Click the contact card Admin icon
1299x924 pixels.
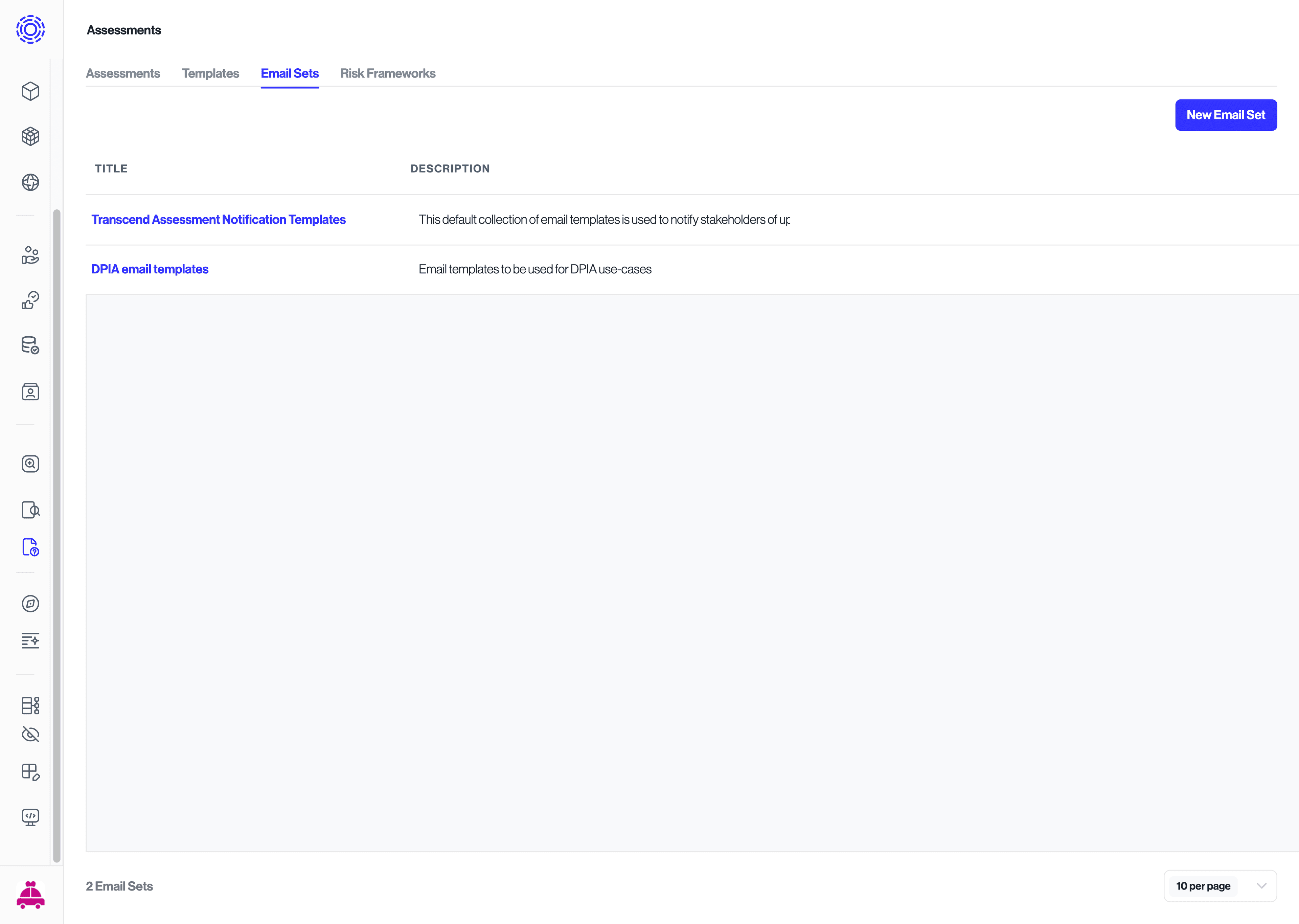coord(29,391)
